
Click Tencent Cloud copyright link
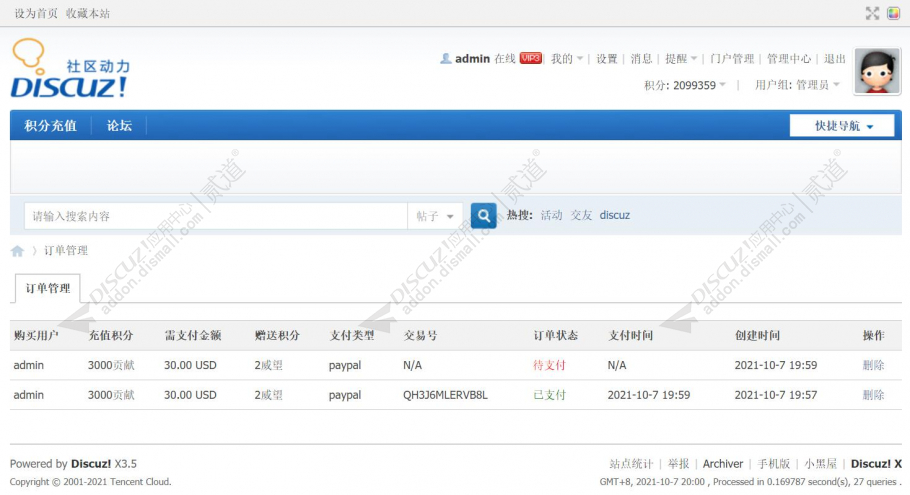139,482
